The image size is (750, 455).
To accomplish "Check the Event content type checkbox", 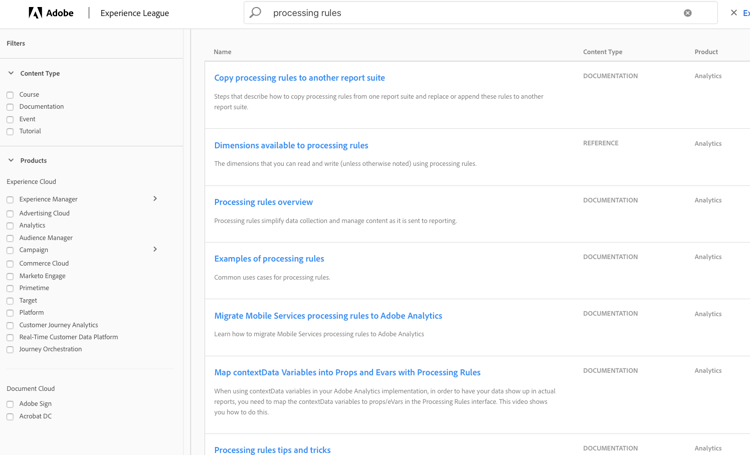I will coord(10,119).
